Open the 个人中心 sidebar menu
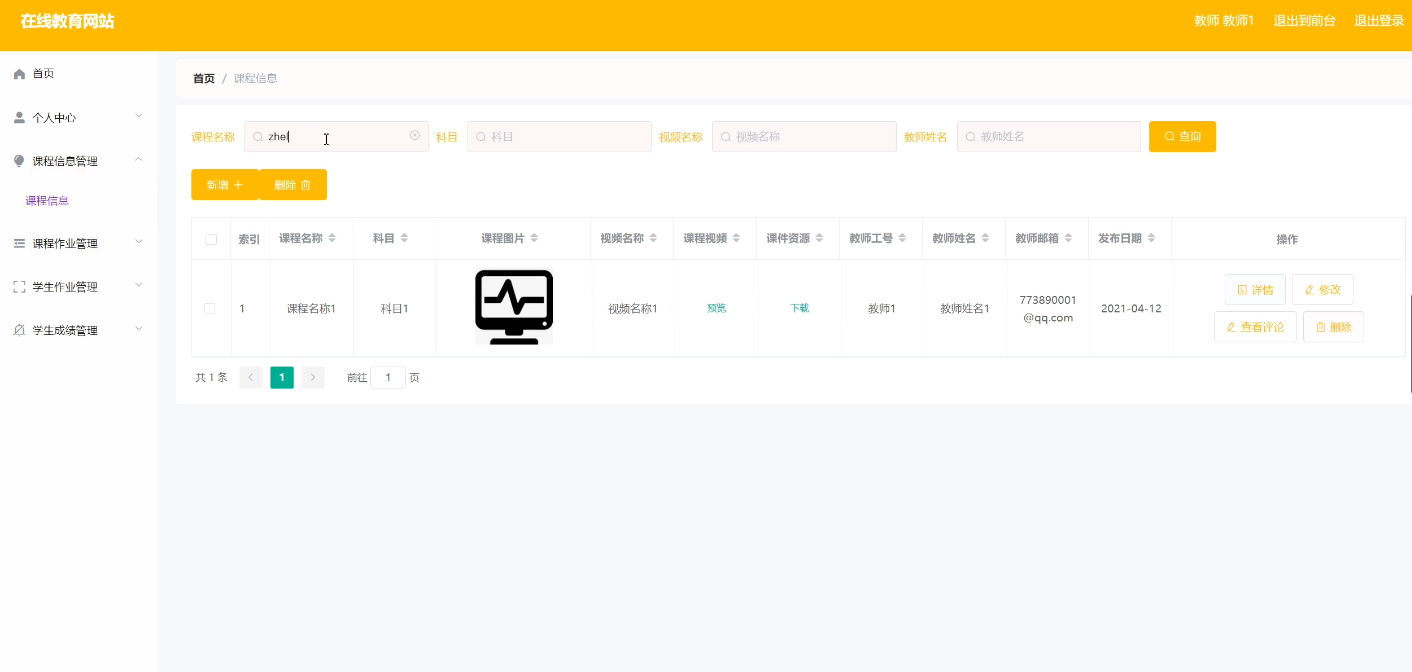This screenshot has height=672, width=1412. point(79,117)
